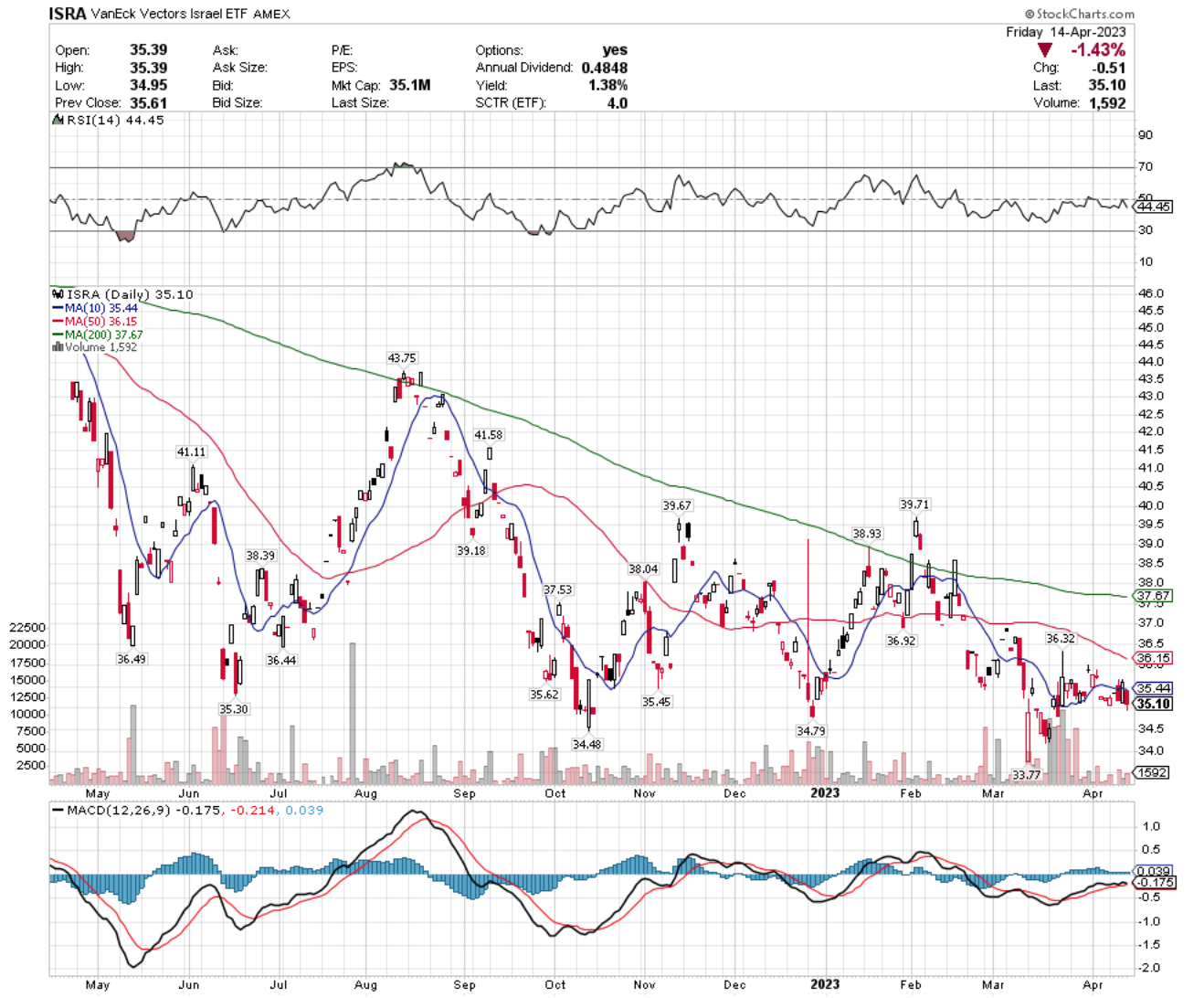Click the 41.11 price annotation
The image size is (1204, 998).
[192, 451]
